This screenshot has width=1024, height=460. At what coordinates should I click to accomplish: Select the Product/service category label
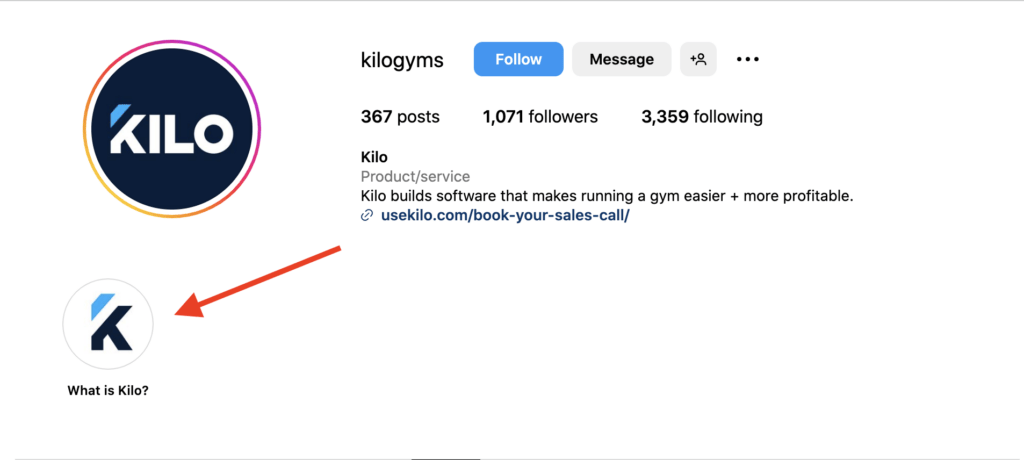pyautogui.click(x=415, y=176)
